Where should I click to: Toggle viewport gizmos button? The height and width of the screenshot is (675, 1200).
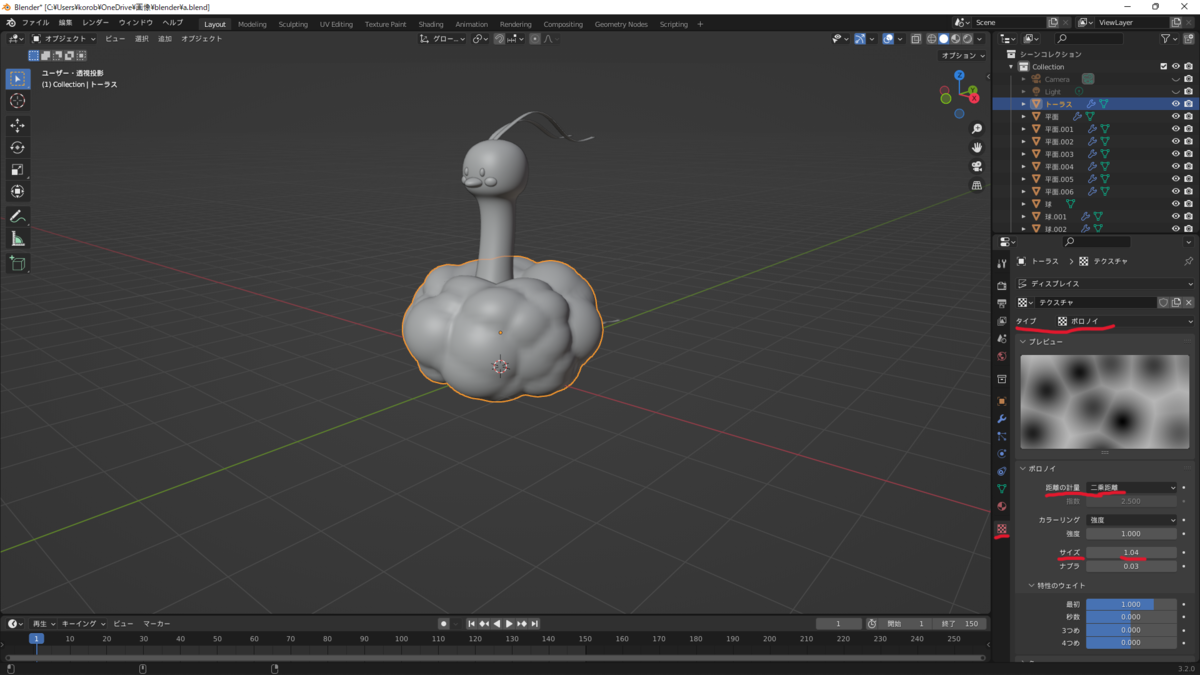860,39
